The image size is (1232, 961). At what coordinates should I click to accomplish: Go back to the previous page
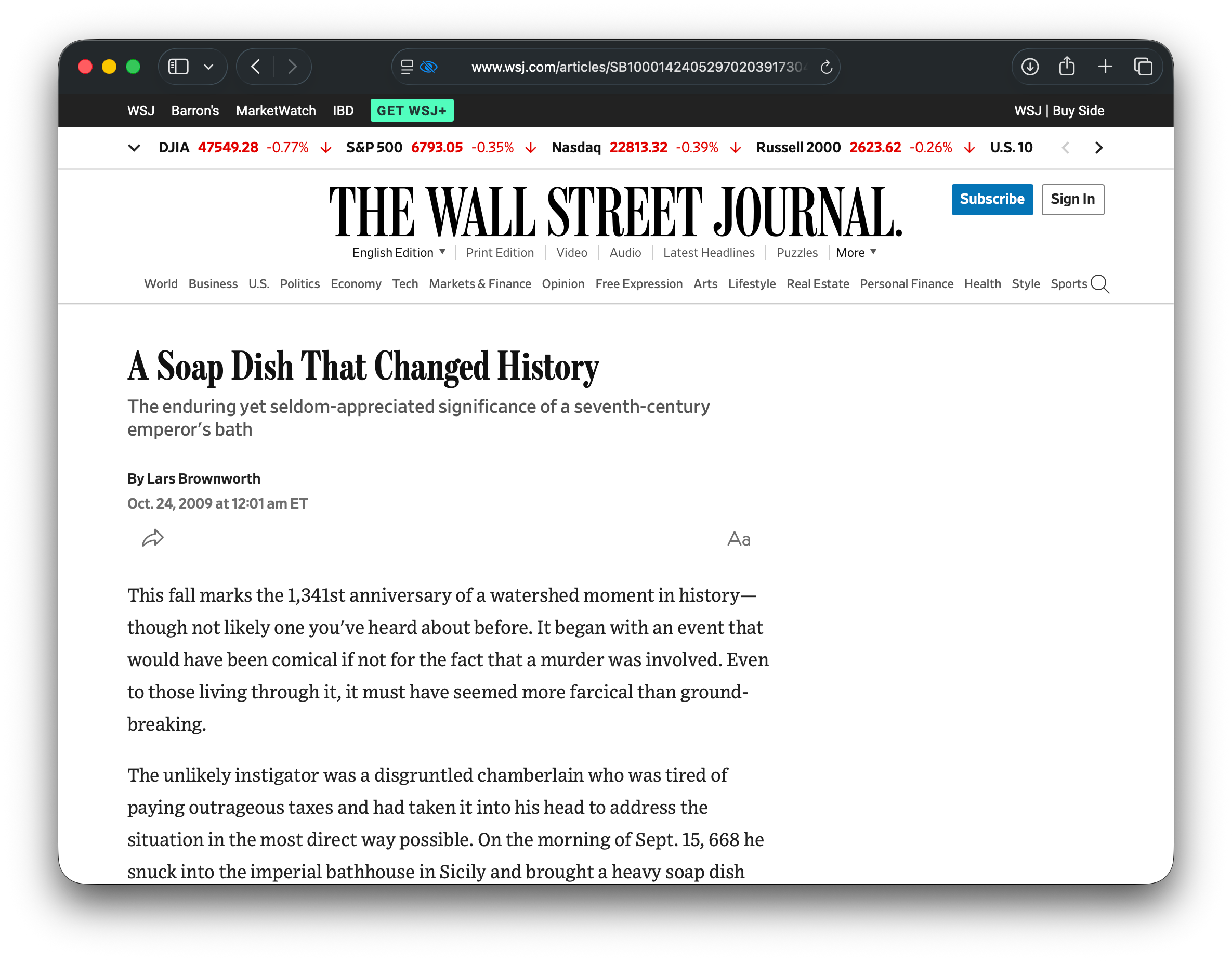tap(256, 67)
